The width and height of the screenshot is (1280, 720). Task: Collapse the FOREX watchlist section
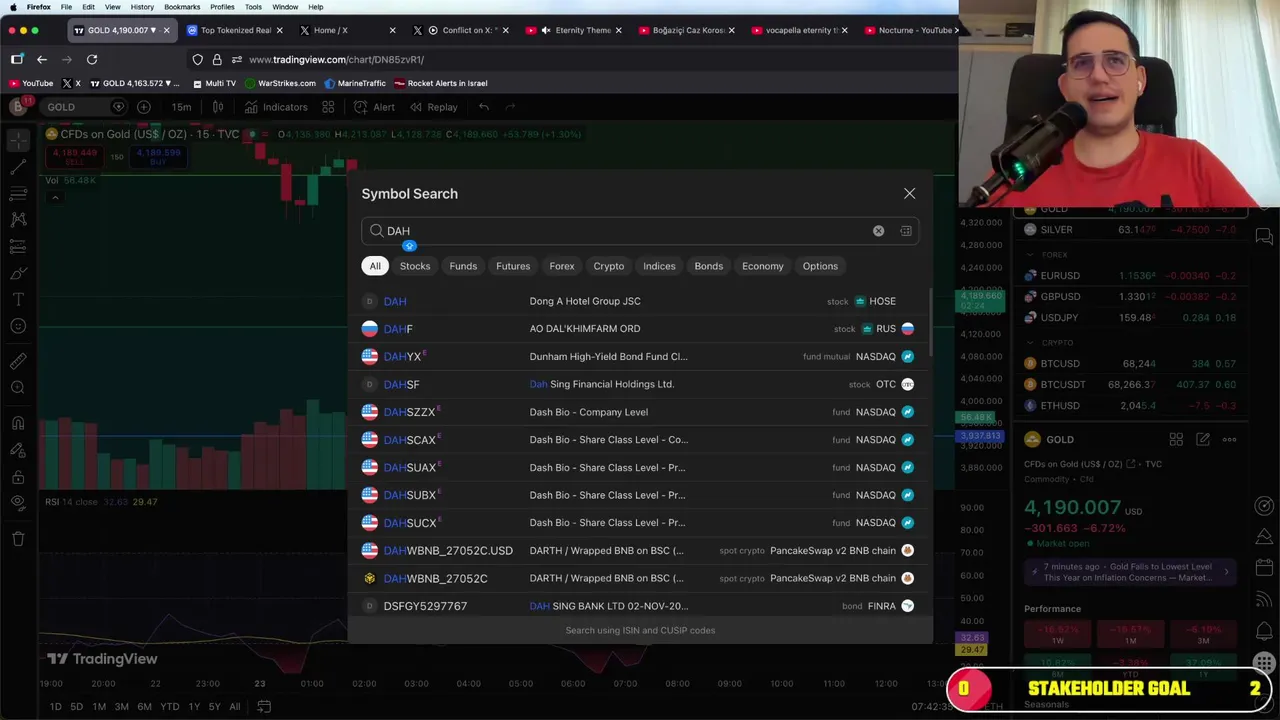click(1031, 255)
